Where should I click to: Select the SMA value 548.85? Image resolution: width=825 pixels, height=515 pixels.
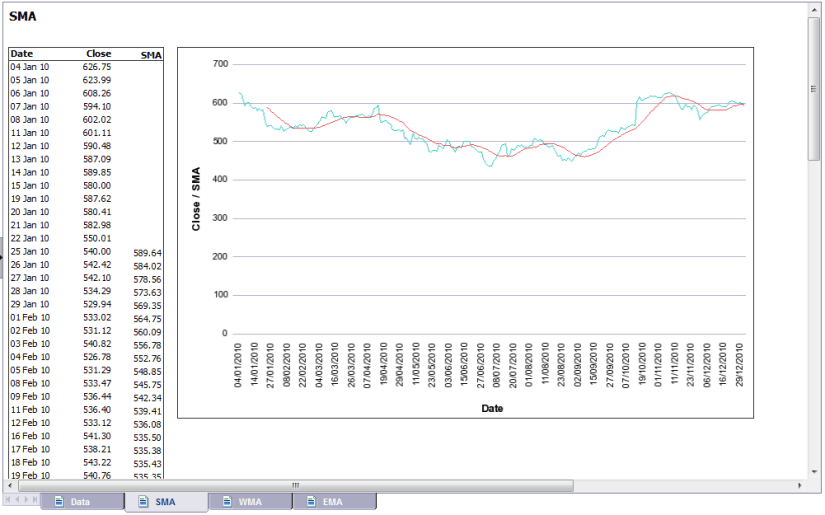coord(147,371)
